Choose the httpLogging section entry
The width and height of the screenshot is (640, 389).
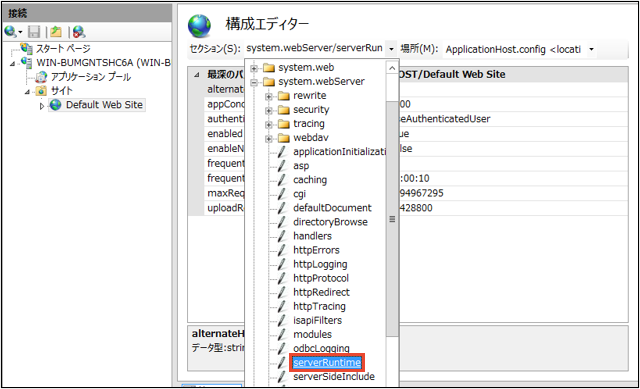click(320, 264)
